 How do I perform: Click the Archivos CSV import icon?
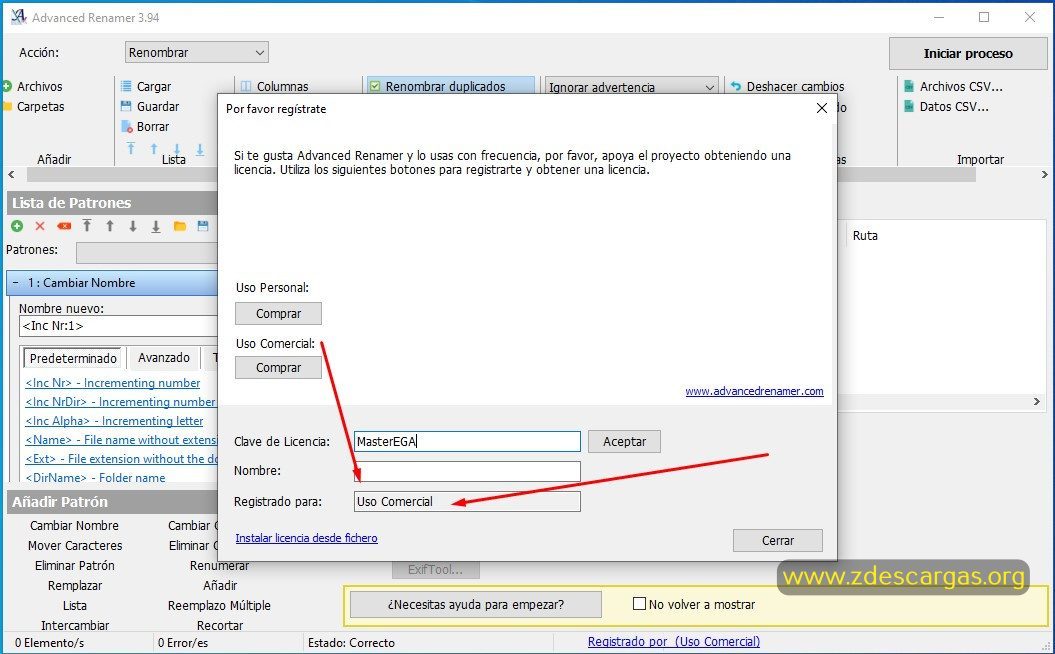pos(909,86)
